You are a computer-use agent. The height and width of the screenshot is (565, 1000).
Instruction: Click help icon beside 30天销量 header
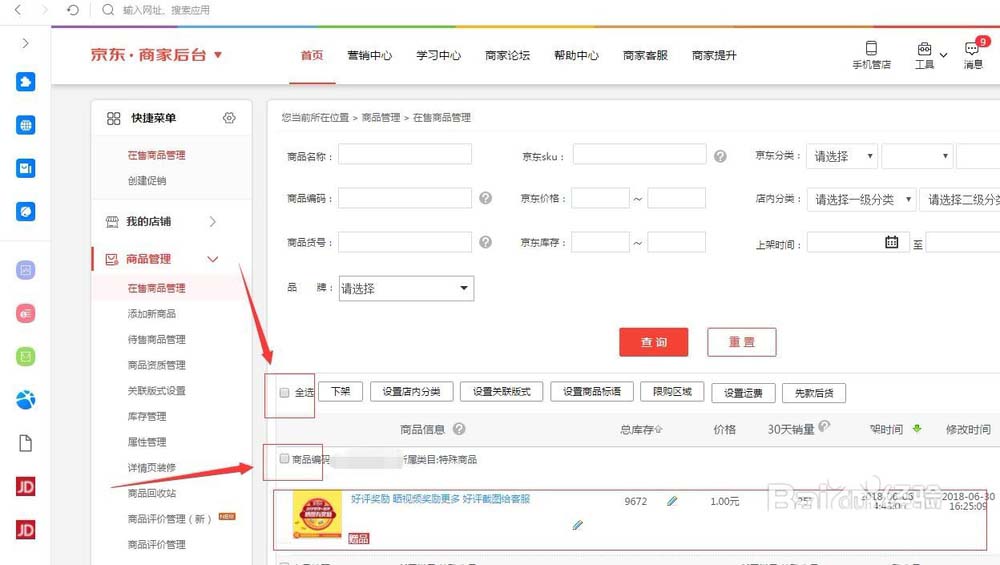point(824,425)
